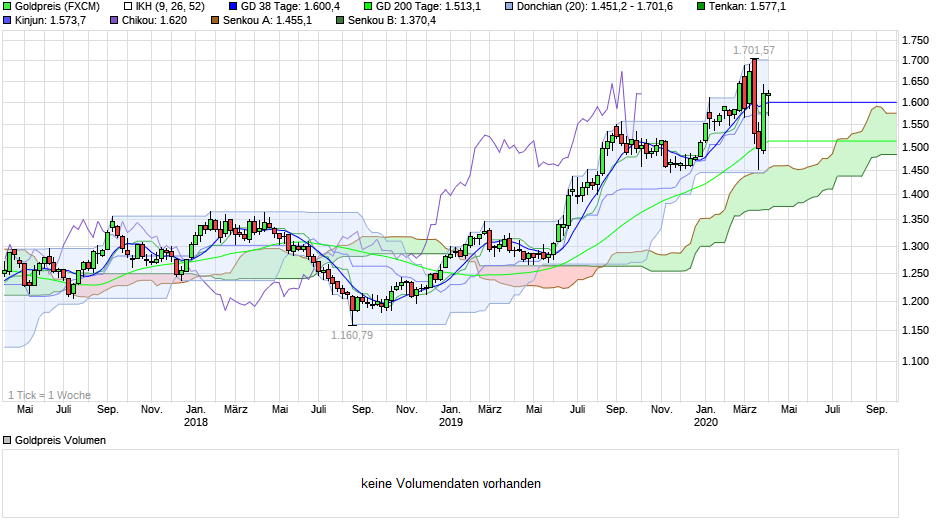Select the Goldpreis (FXCM) legend label

pyautogui.click(x=57, y=7)
